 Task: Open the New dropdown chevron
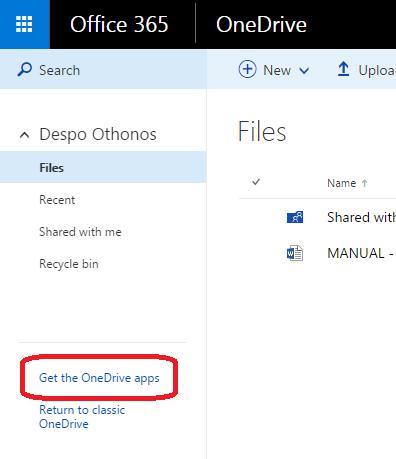click(x=304, y=71)
